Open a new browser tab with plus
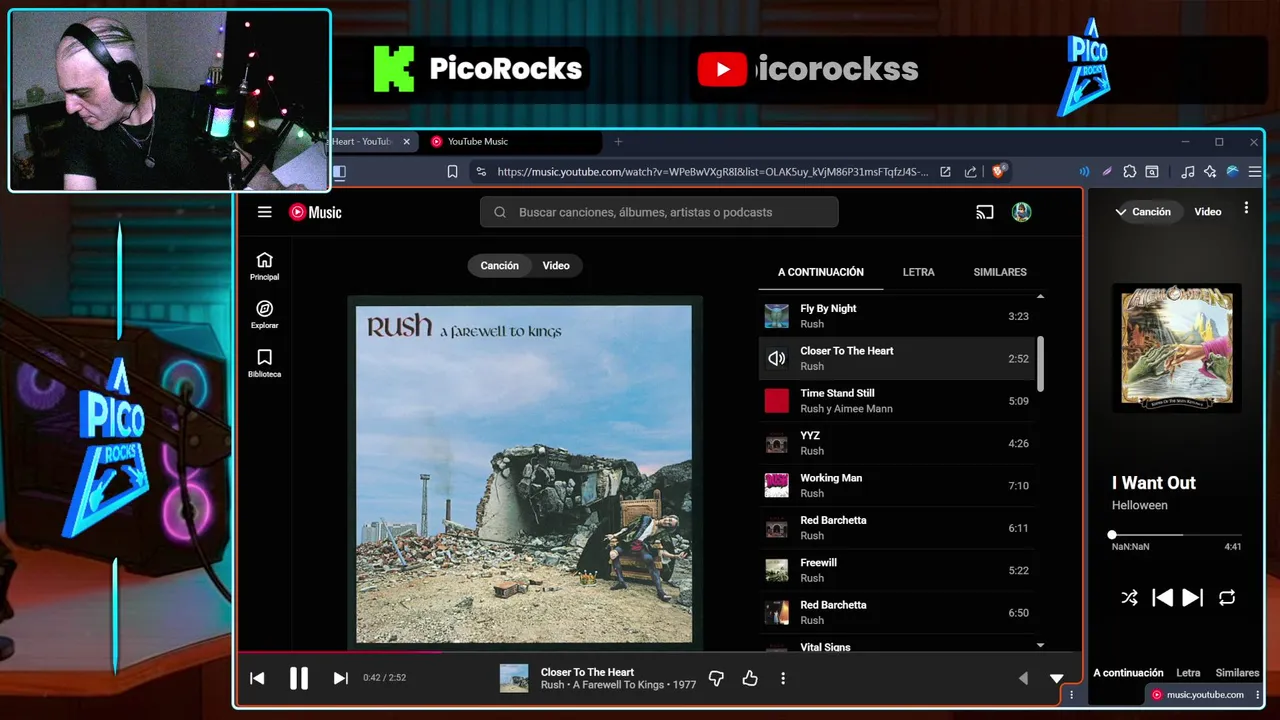This screenshot has width=1280, height=720. point(618,142)
